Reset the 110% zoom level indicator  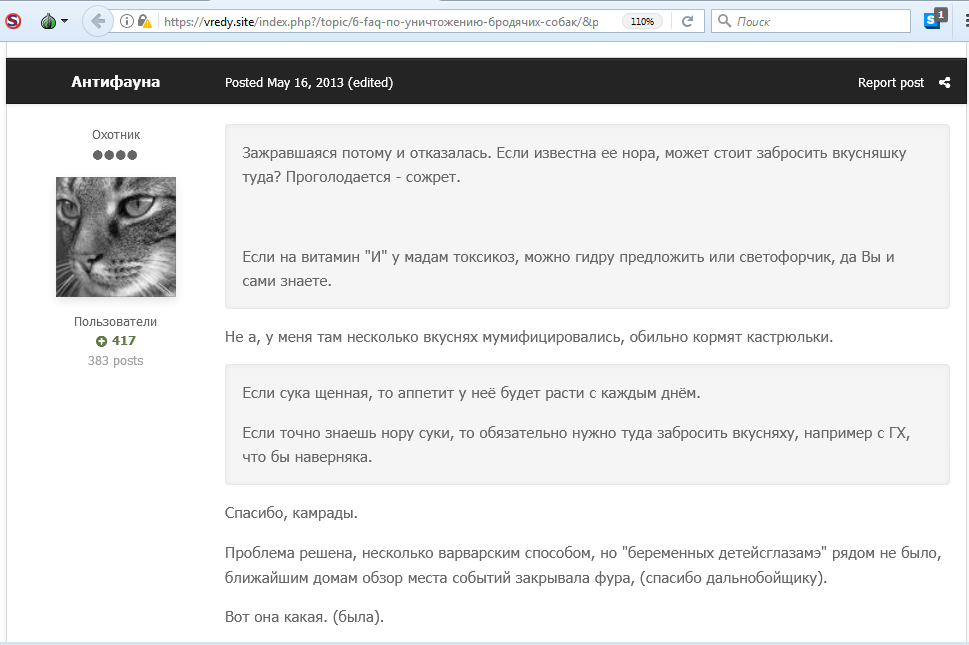(642, 22)
